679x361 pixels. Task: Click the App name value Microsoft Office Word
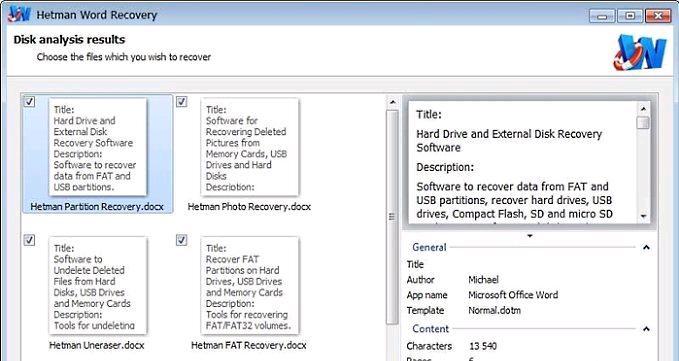513,295
